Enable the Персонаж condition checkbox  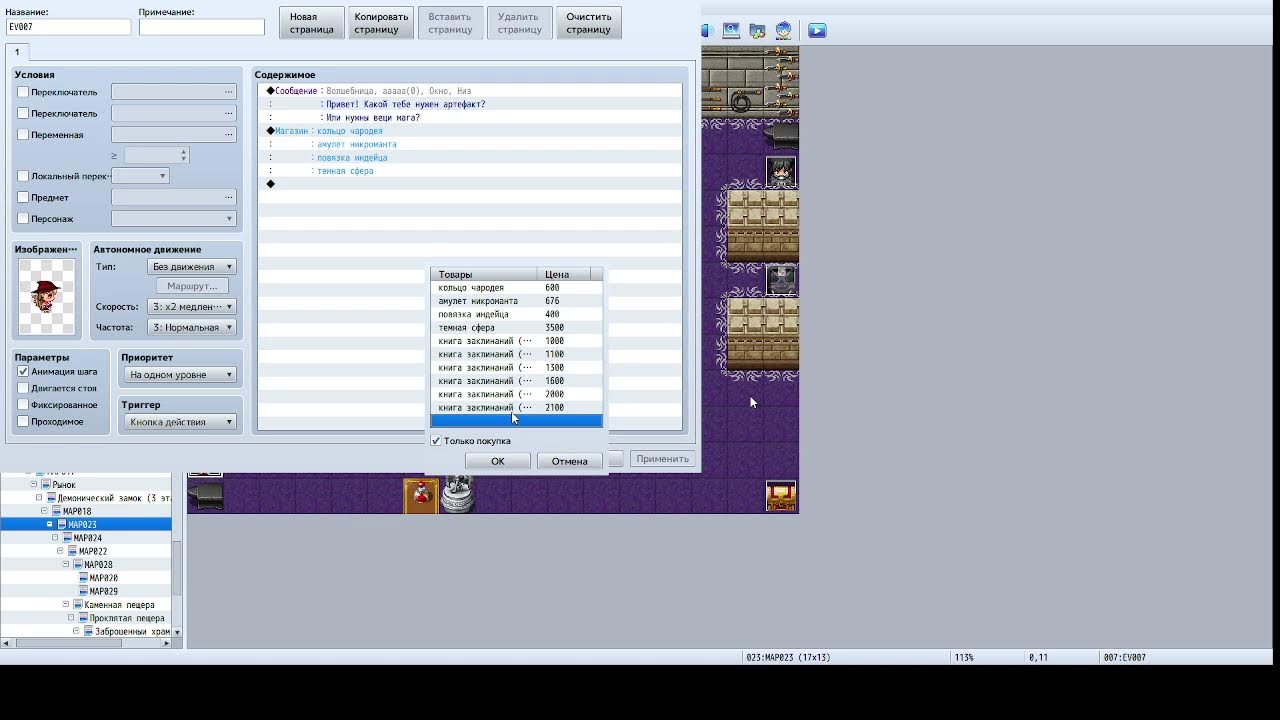point(23,218)
